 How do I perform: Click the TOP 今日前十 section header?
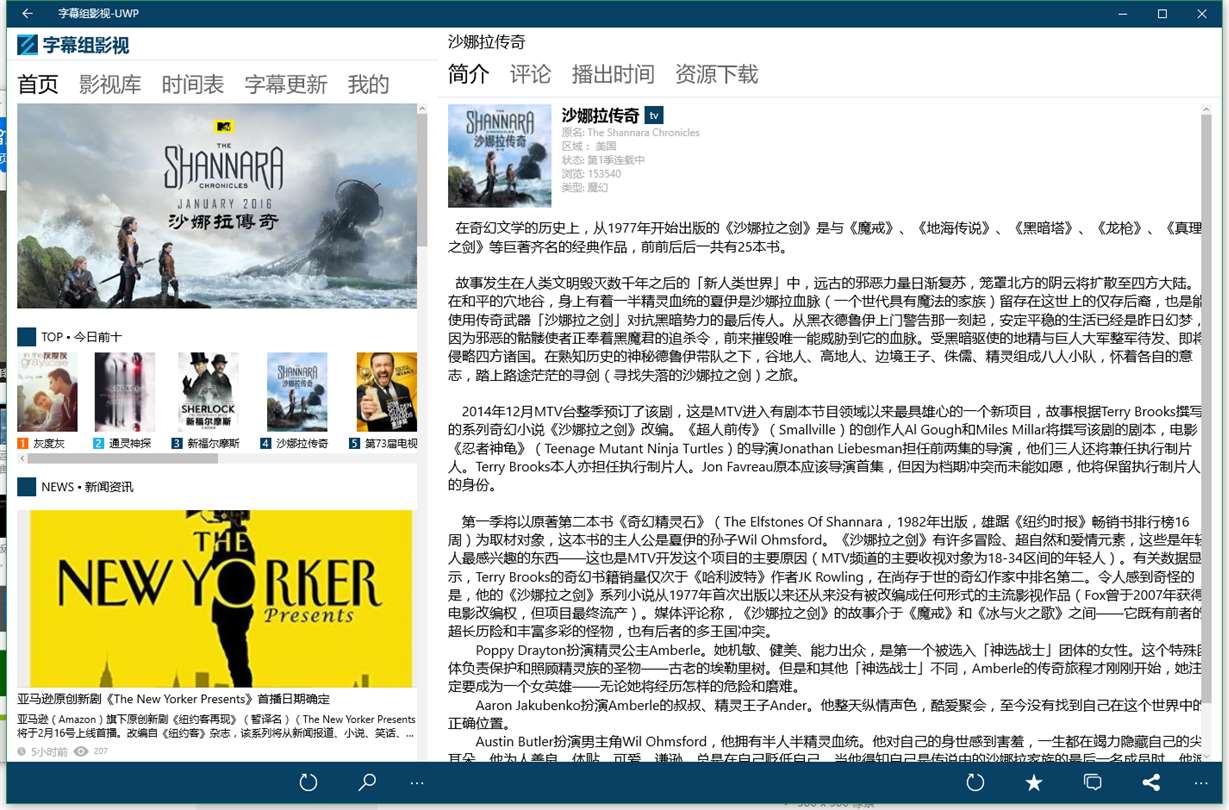click(x=69, y=337)
